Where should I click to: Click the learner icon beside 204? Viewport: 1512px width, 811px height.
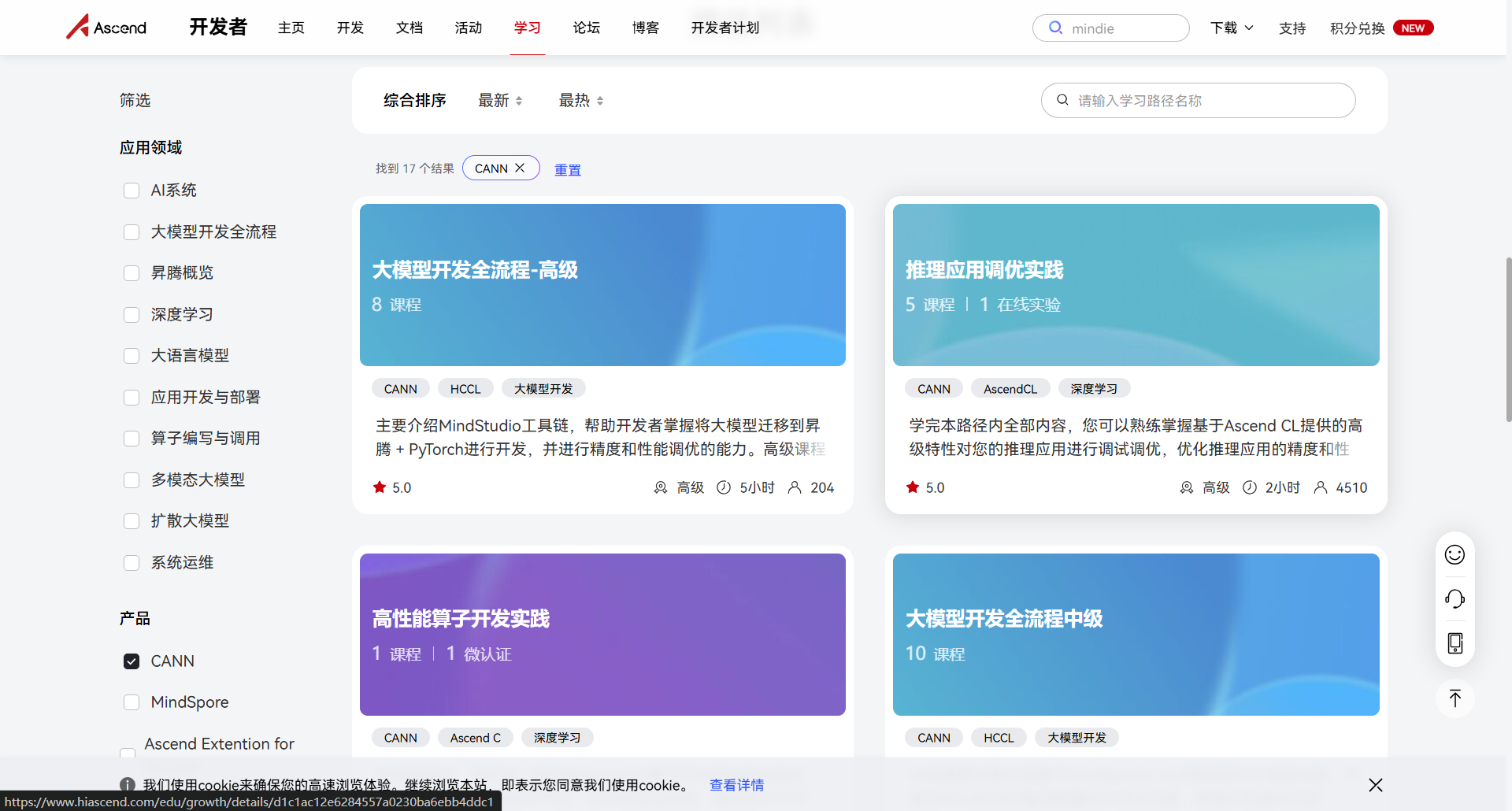point(795,487)
